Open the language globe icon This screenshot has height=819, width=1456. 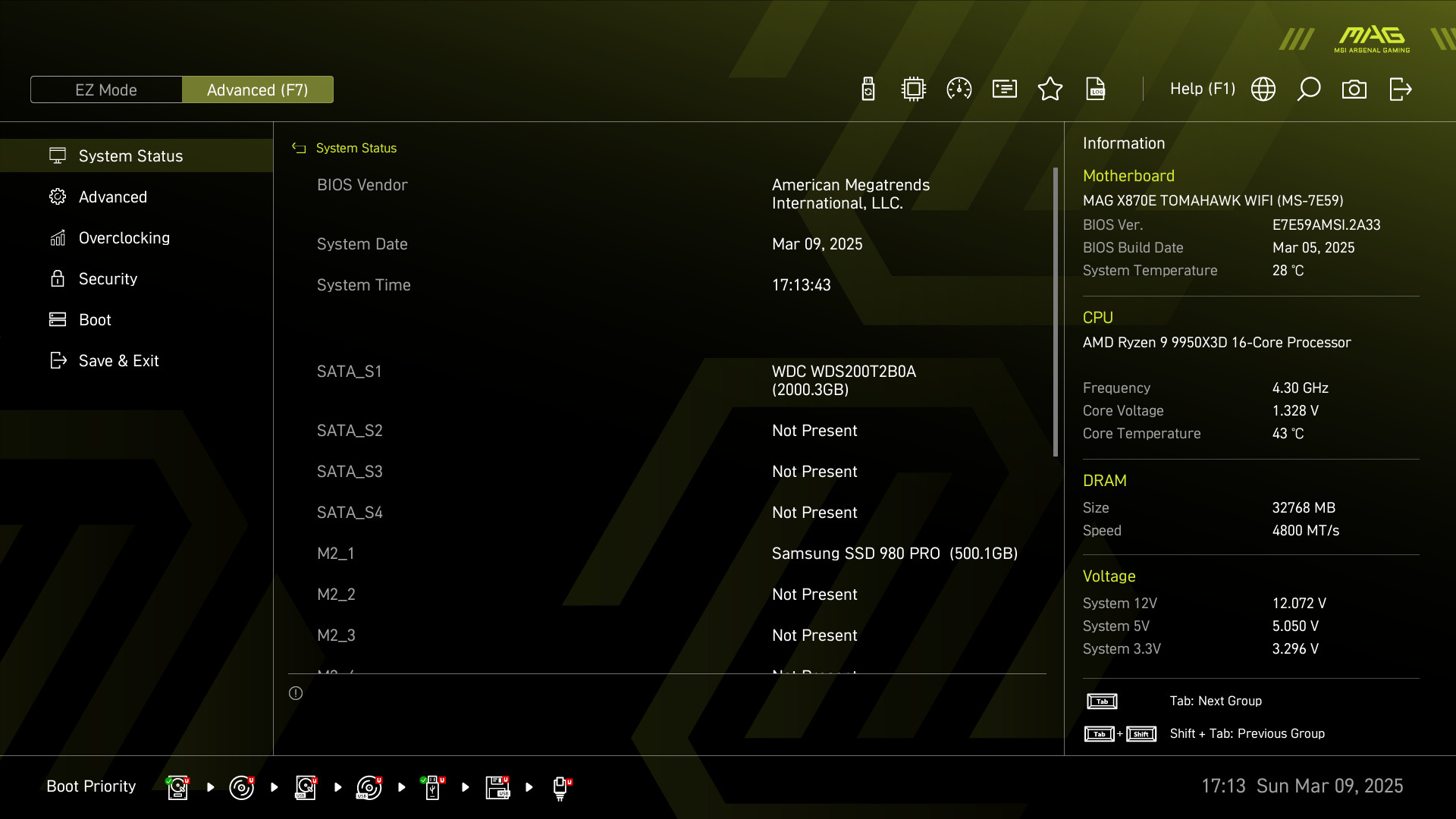click(1263, 89)
